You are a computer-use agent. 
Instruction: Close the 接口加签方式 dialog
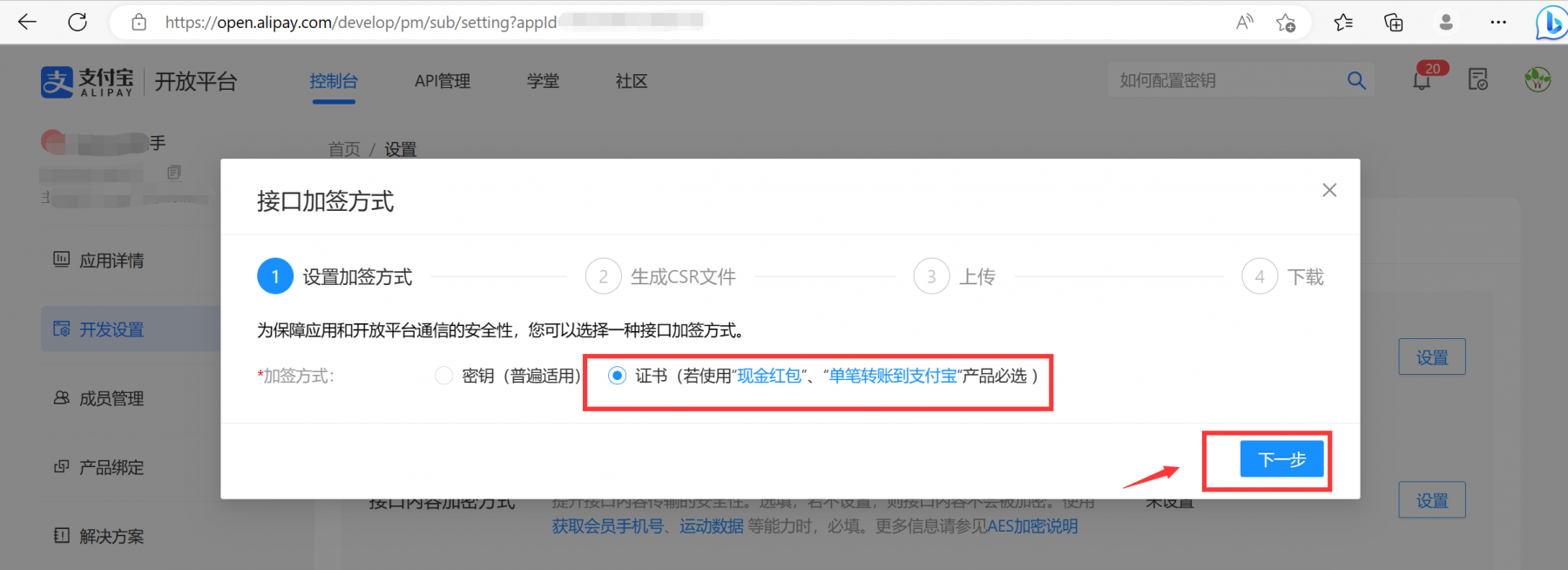tap(1329, 190)
